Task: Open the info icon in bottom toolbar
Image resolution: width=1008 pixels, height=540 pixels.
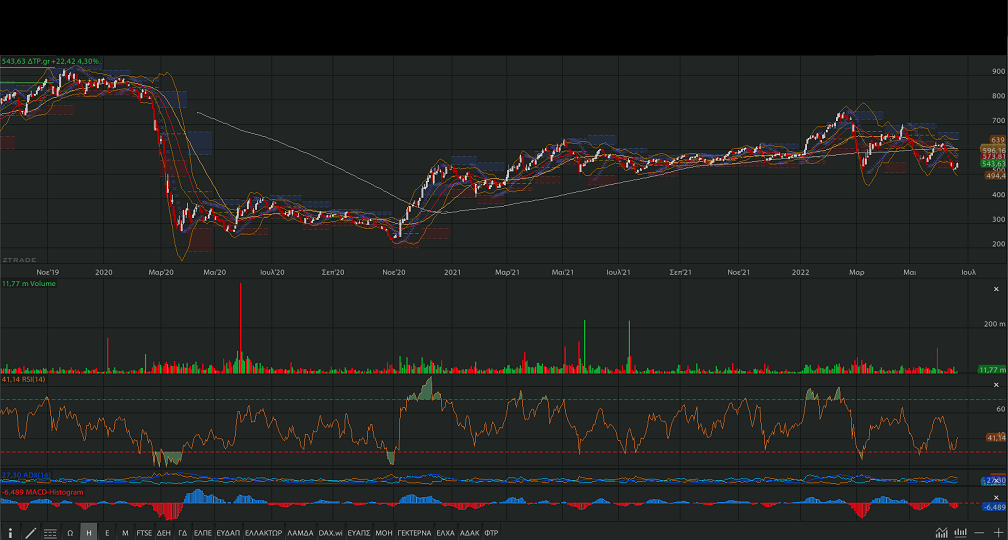Action: pyautogui.click(x=10, y=533)
